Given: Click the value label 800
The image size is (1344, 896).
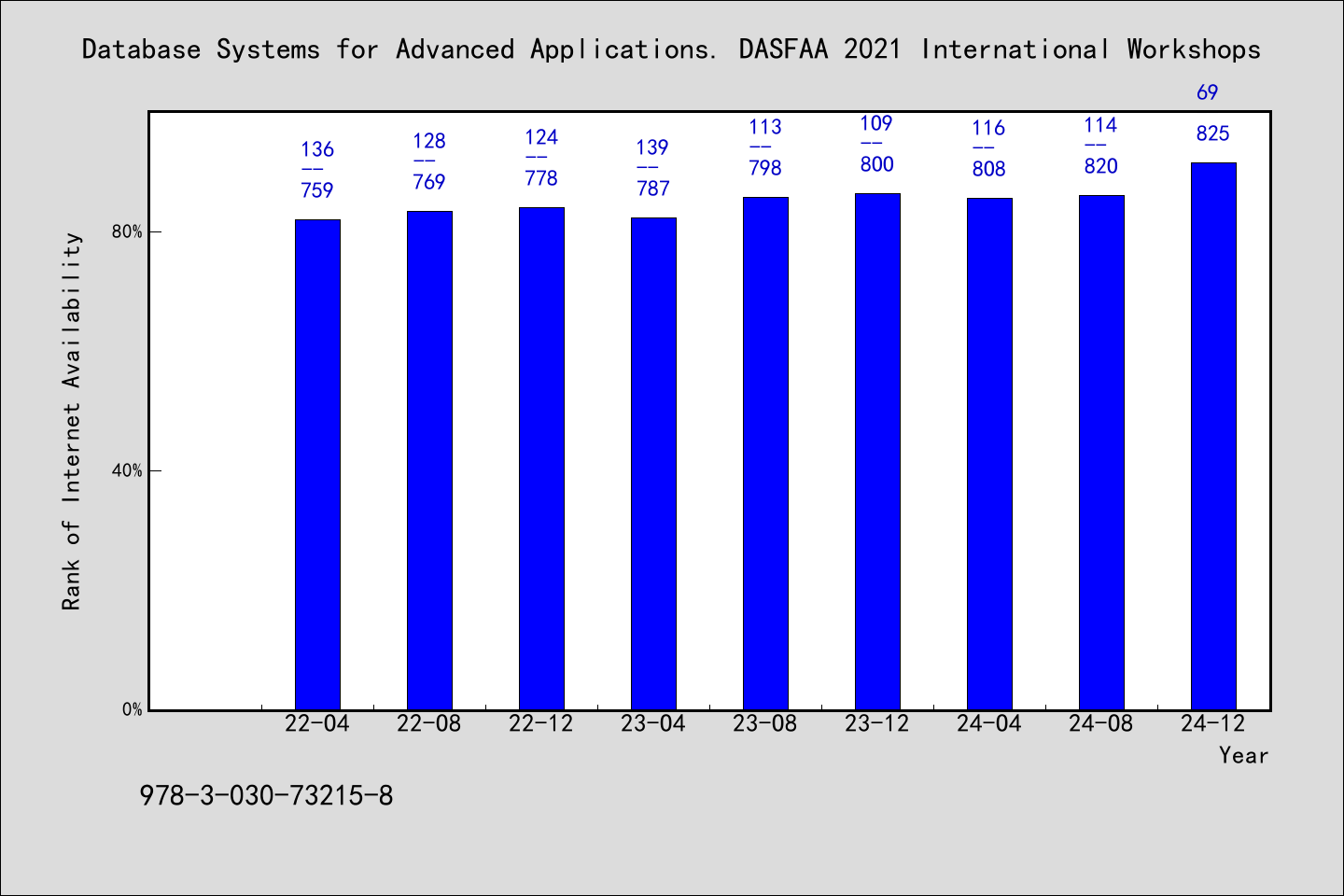Looking at the screenshot, I should point(877,164).
